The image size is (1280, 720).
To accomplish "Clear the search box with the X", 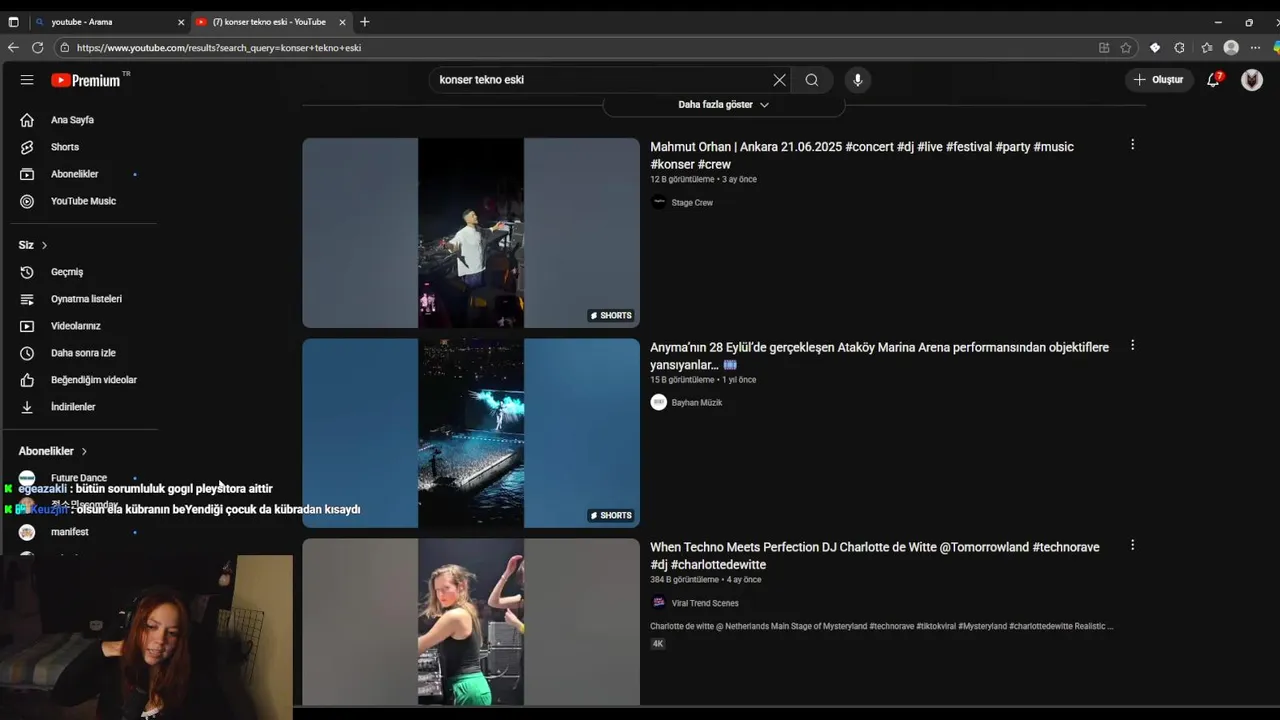I will coord(779,80).
